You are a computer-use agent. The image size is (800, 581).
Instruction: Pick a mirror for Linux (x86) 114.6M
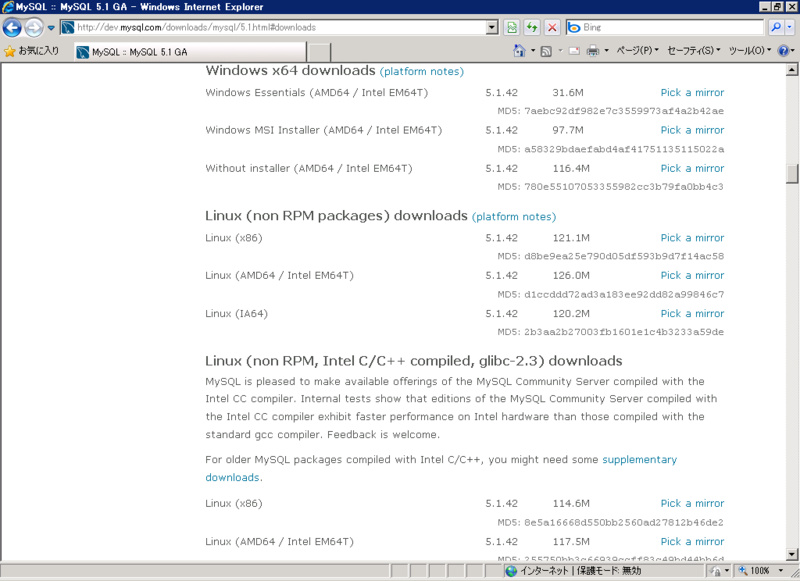tap(692, 503)
